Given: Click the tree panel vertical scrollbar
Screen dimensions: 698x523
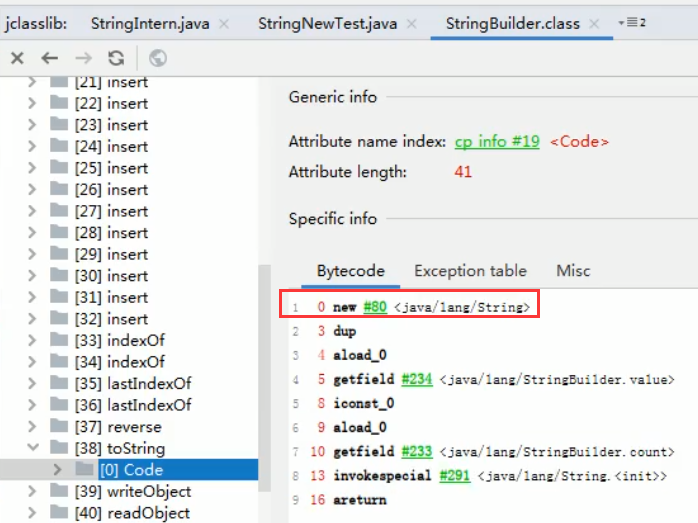Looking at the screenshot, I should [264, 377].
